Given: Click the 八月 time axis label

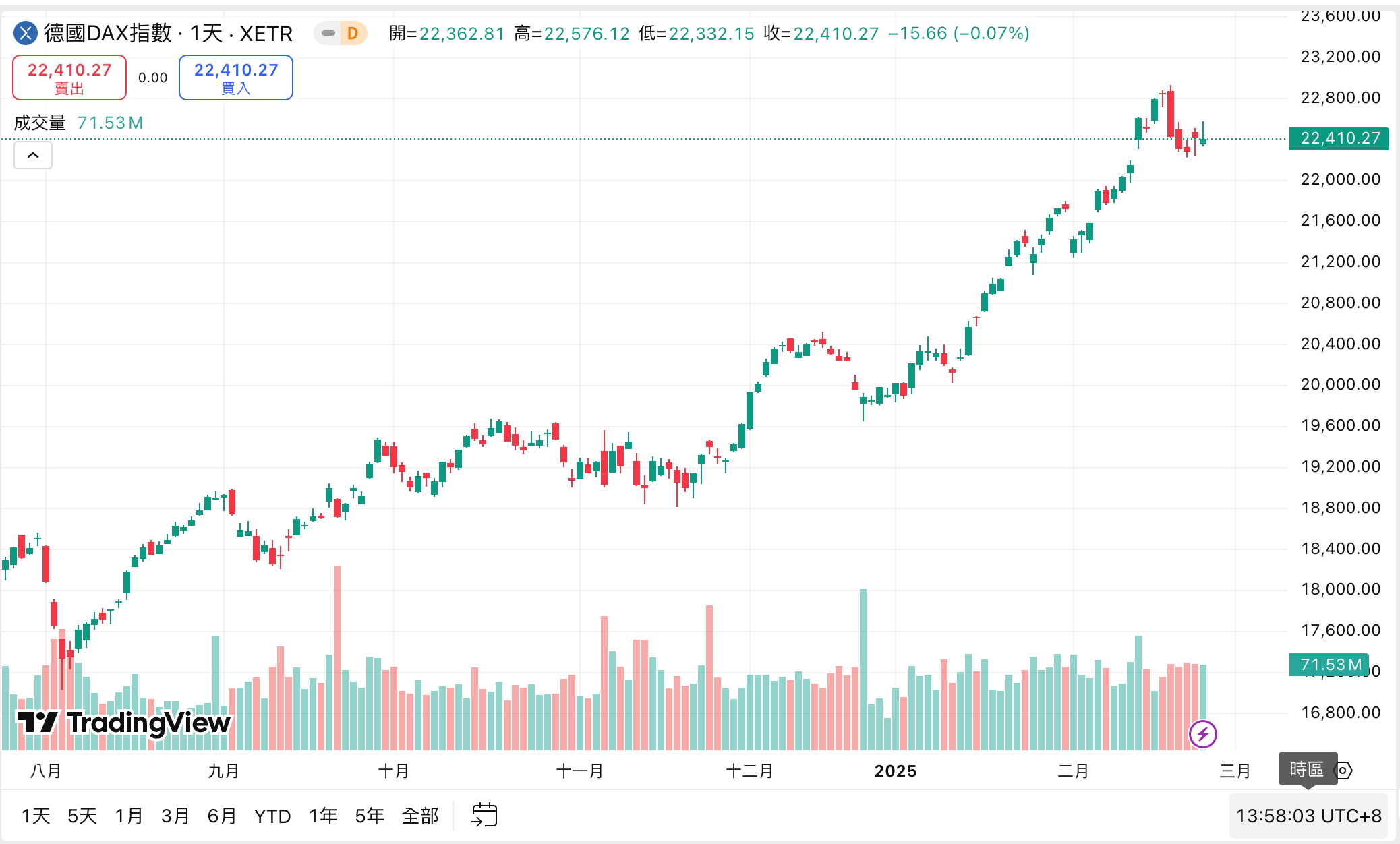Looking at the screenshot, I should pyautogui.click(x=45, y=771).
